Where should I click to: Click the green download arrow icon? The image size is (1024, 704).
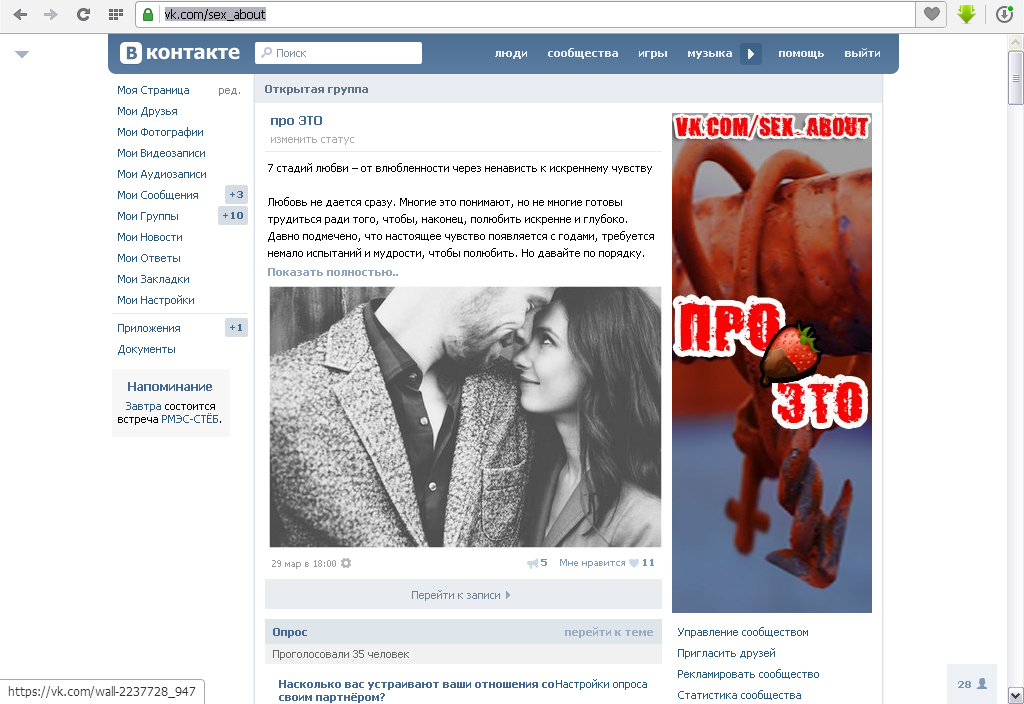pyautogui.click(x=967, y=14)
